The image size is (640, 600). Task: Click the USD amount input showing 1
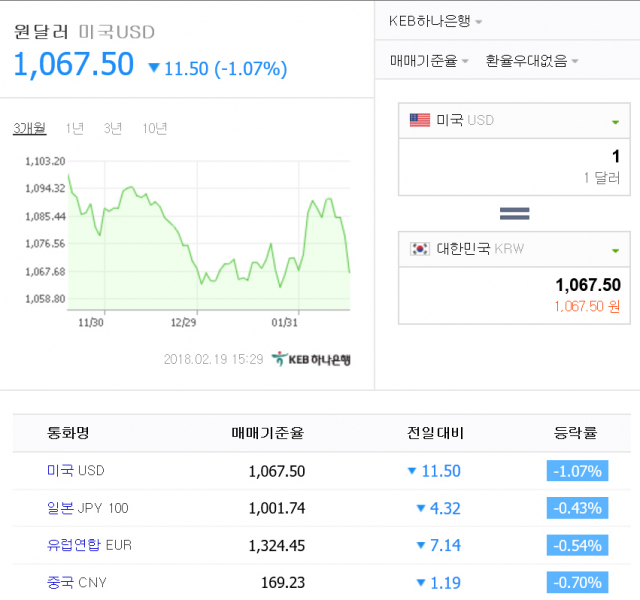(514, 167)
